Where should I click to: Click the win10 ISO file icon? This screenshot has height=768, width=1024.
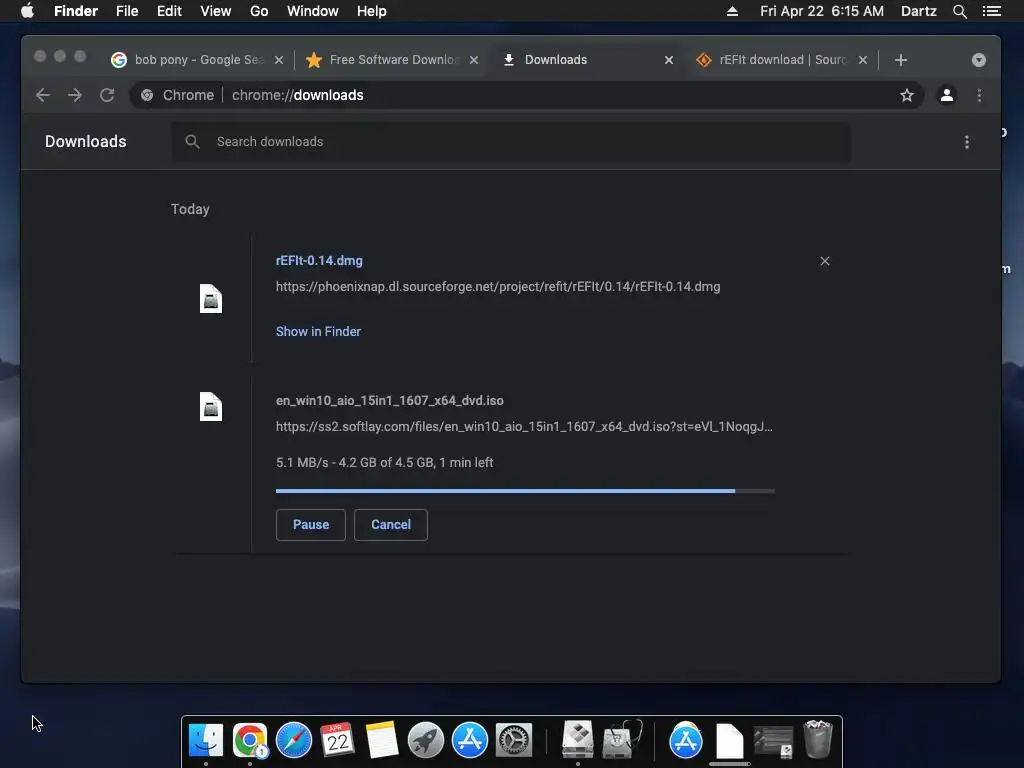pyautogui.click(x=210, y=407)
